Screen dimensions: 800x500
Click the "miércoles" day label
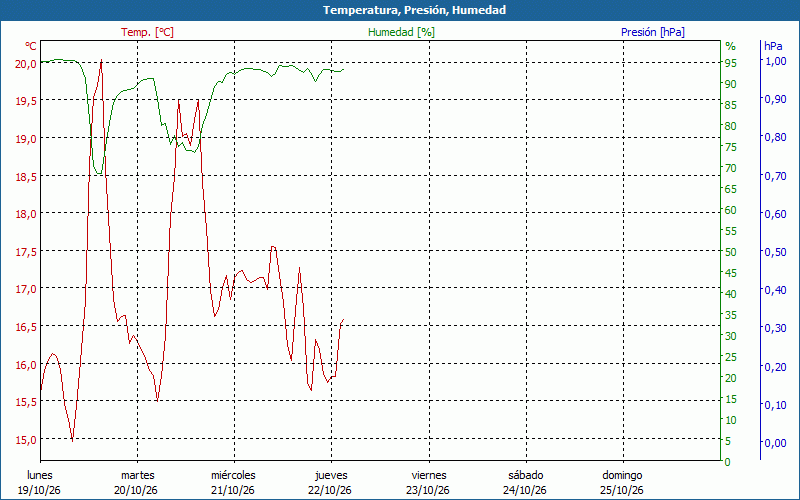coord(233,475)
